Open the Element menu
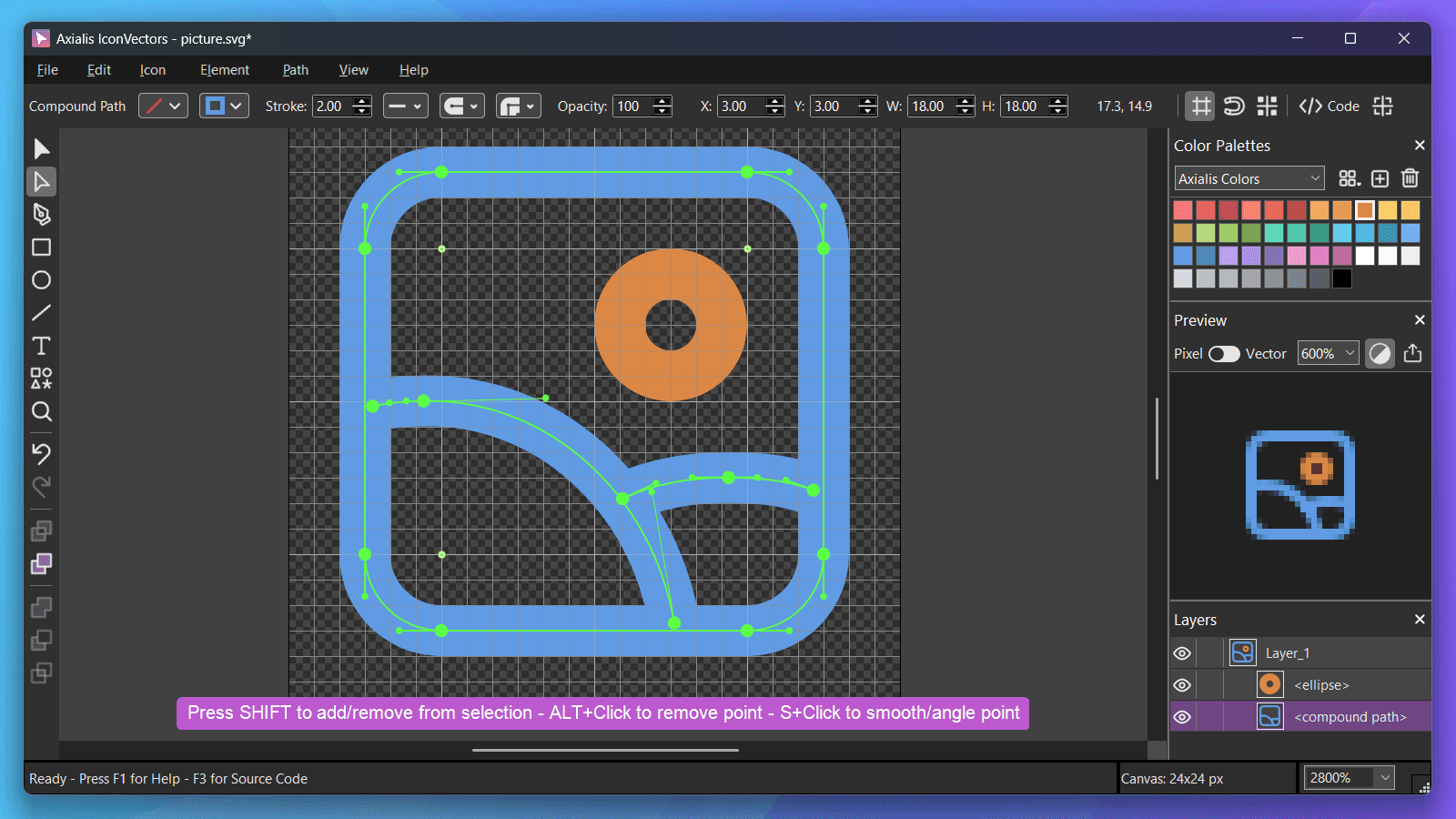This screenshot has width=1456, height=819. tap(225, 70)
